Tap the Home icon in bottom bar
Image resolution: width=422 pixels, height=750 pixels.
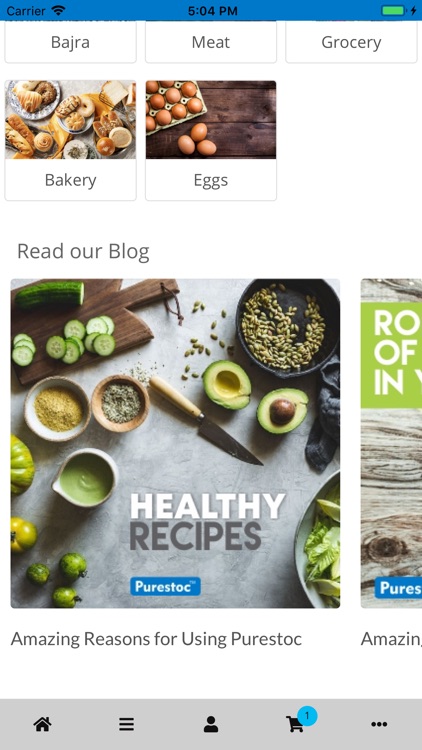pyautogui.click(x=42, y=725)
